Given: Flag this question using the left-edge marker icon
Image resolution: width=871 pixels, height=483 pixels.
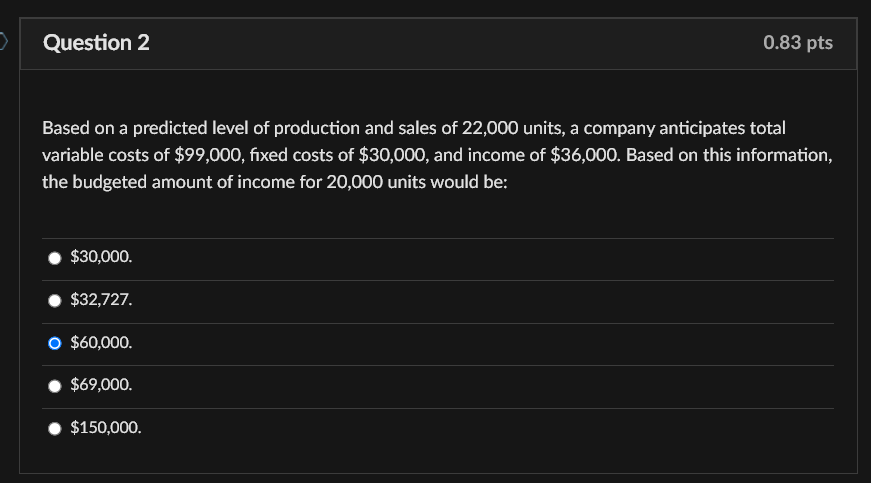Looking at the screenshot, I should click(3, 41).
